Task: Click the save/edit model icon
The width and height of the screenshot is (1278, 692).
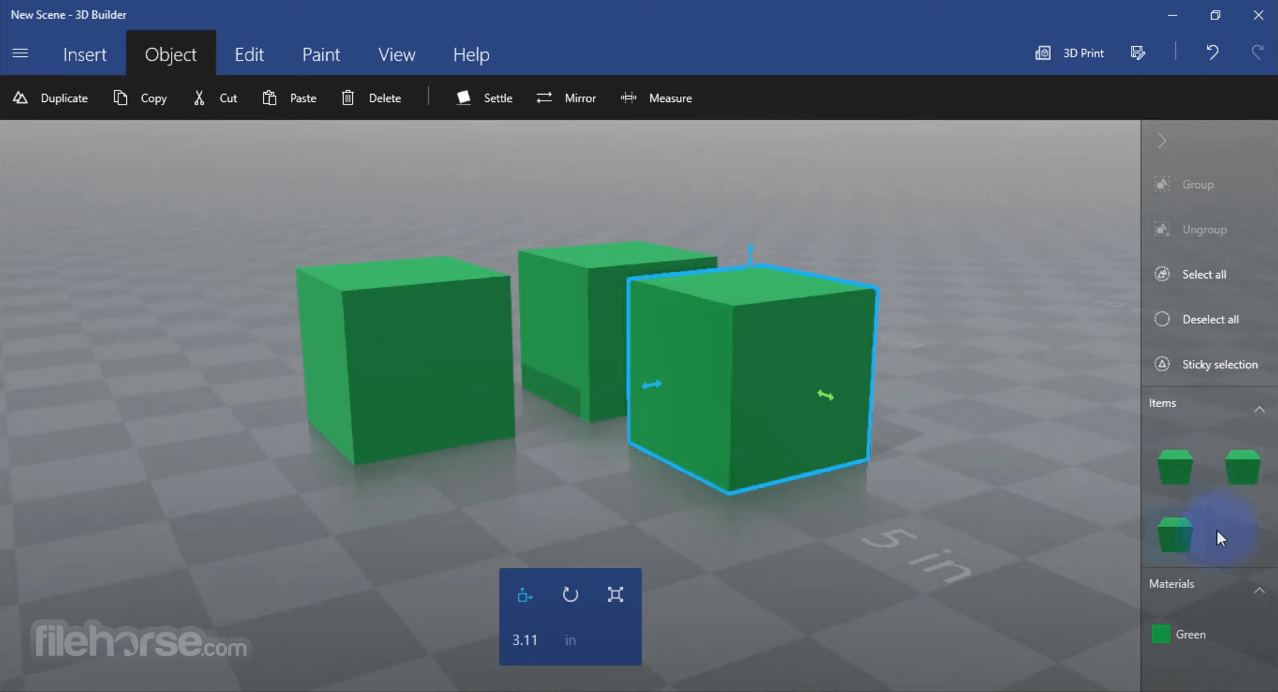Action: [x=1138, y=53]
